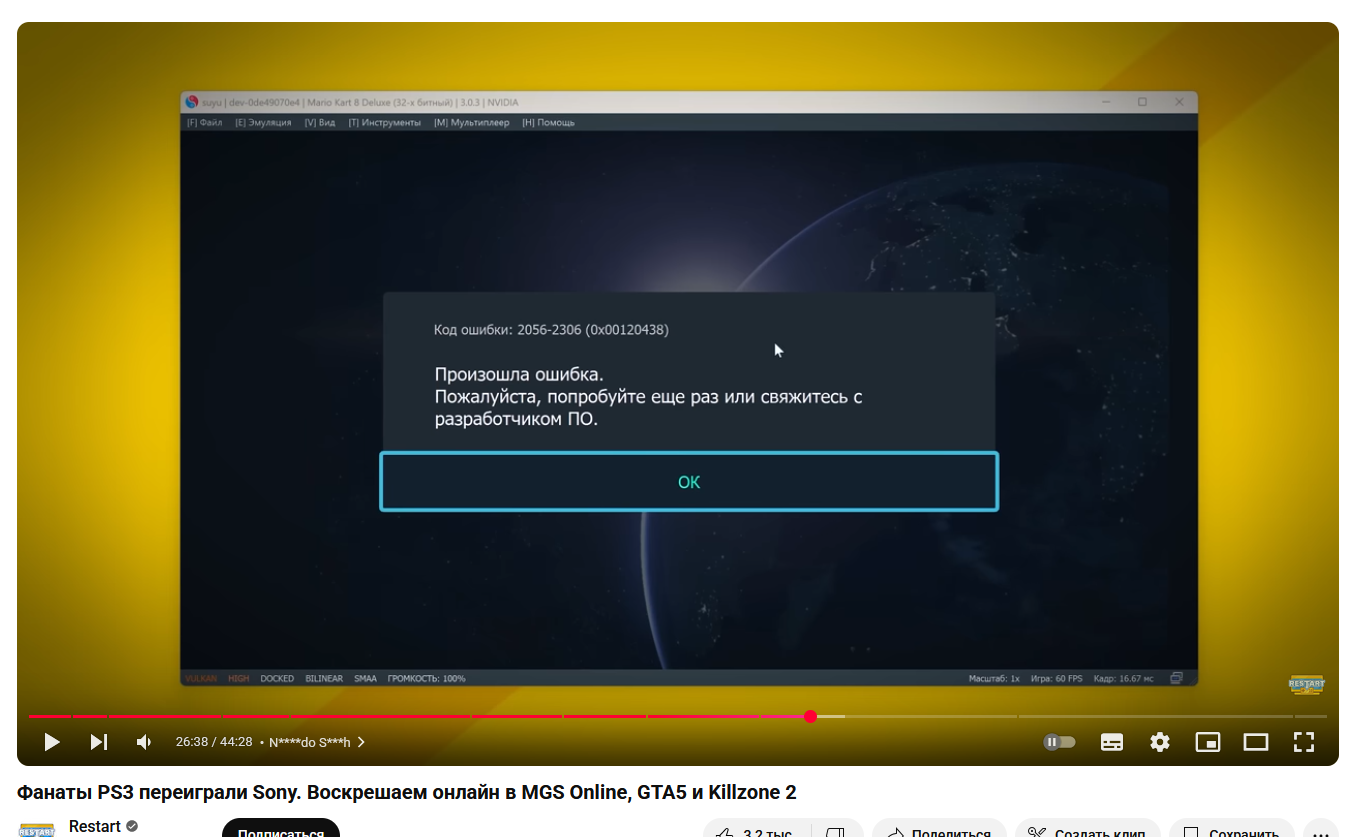Go fullscreen
1352x837 pixels.
[1303, 742]
